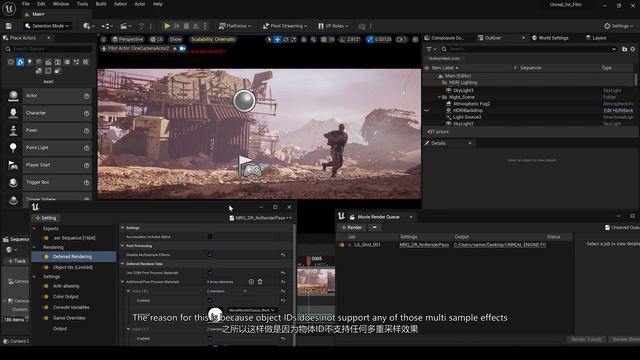640x360 pixels.
Task: Collapse the Post Processing section
Action: 122,246
